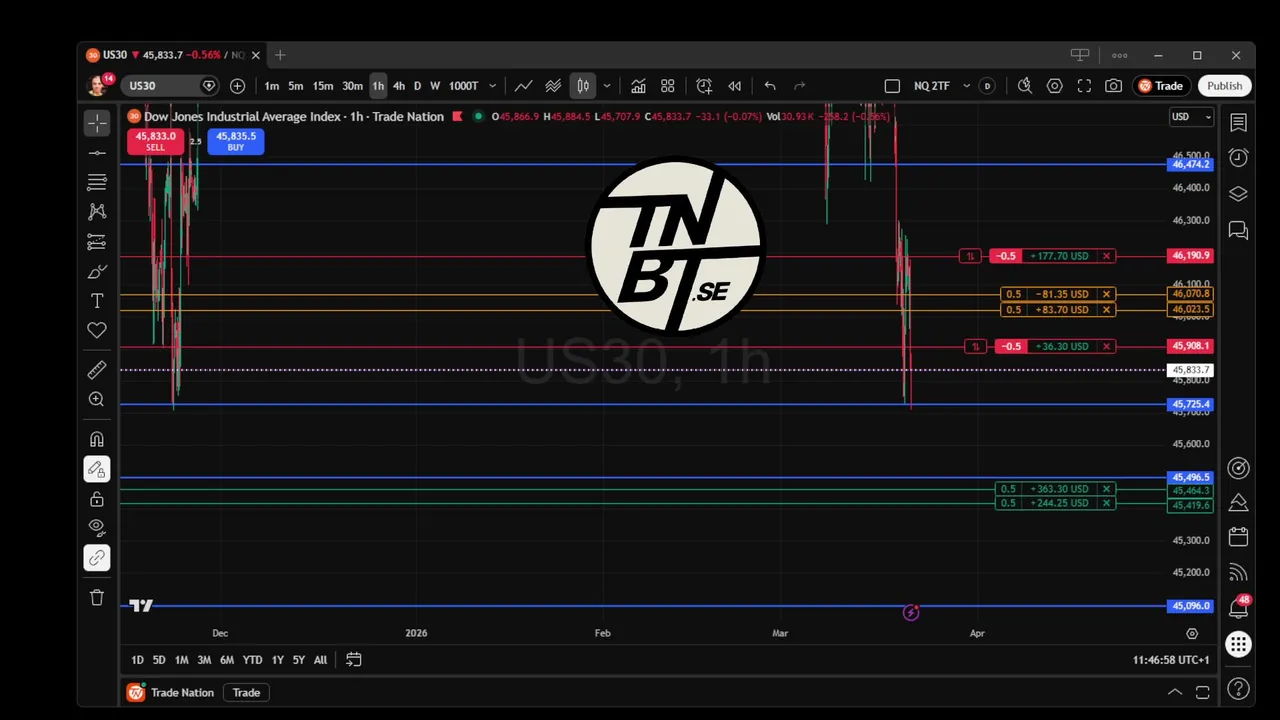
Task: Open the object tree layers icon
Action: [1238, 194]
